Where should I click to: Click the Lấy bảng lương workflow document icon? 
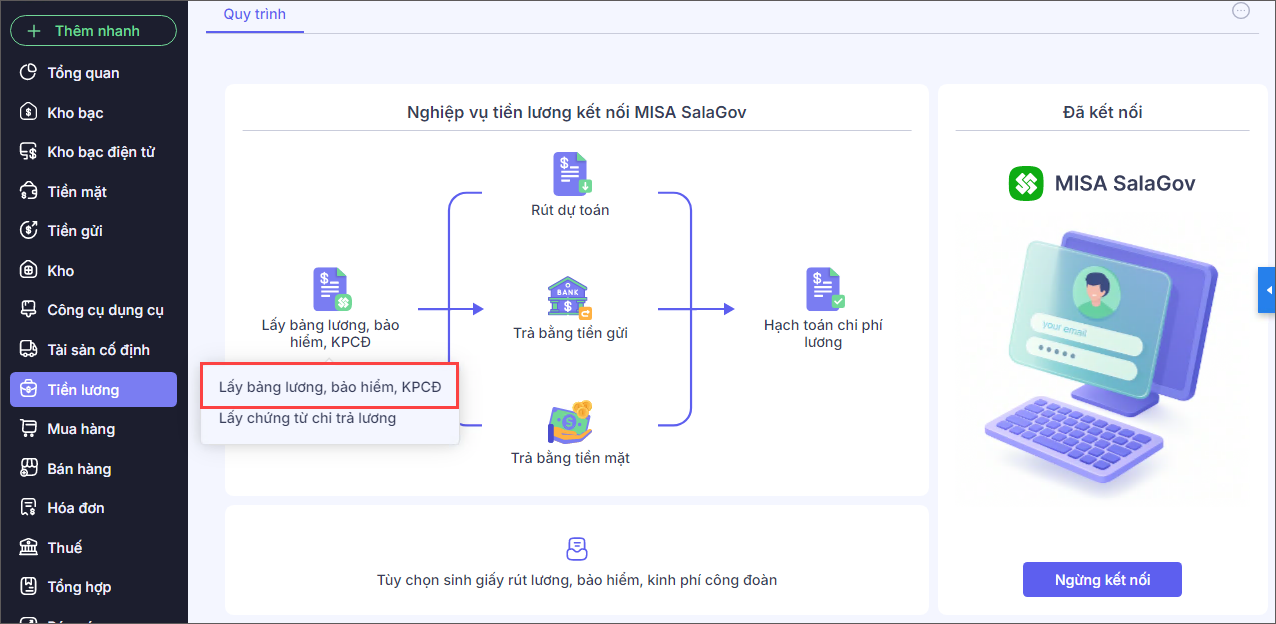point(331,289)
